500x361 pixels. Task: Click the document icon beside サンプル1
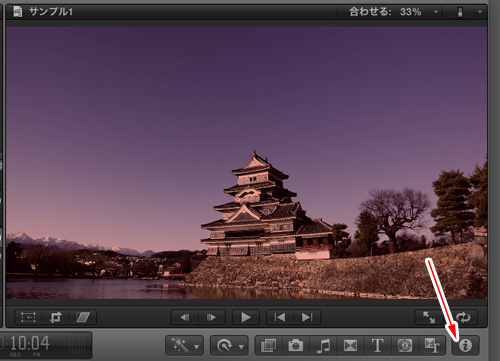[18, 12]
